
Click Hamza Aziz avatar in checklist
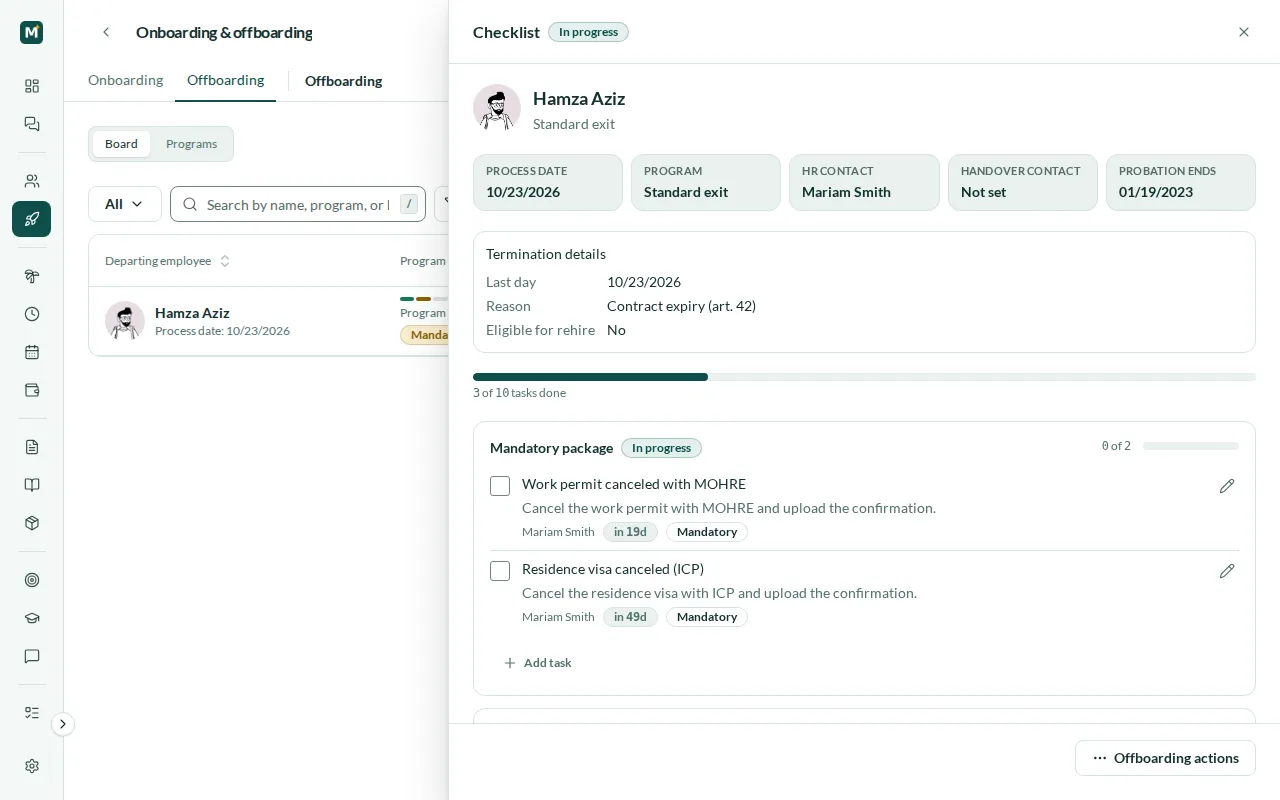[x=497, y=108]
